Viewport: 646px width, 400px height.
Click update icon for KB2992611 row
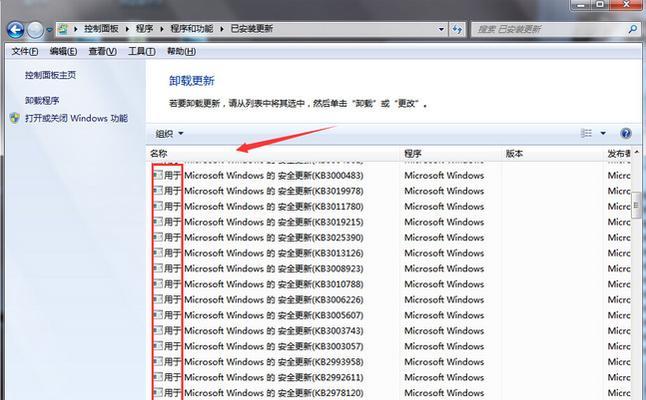tap(158, 377)
